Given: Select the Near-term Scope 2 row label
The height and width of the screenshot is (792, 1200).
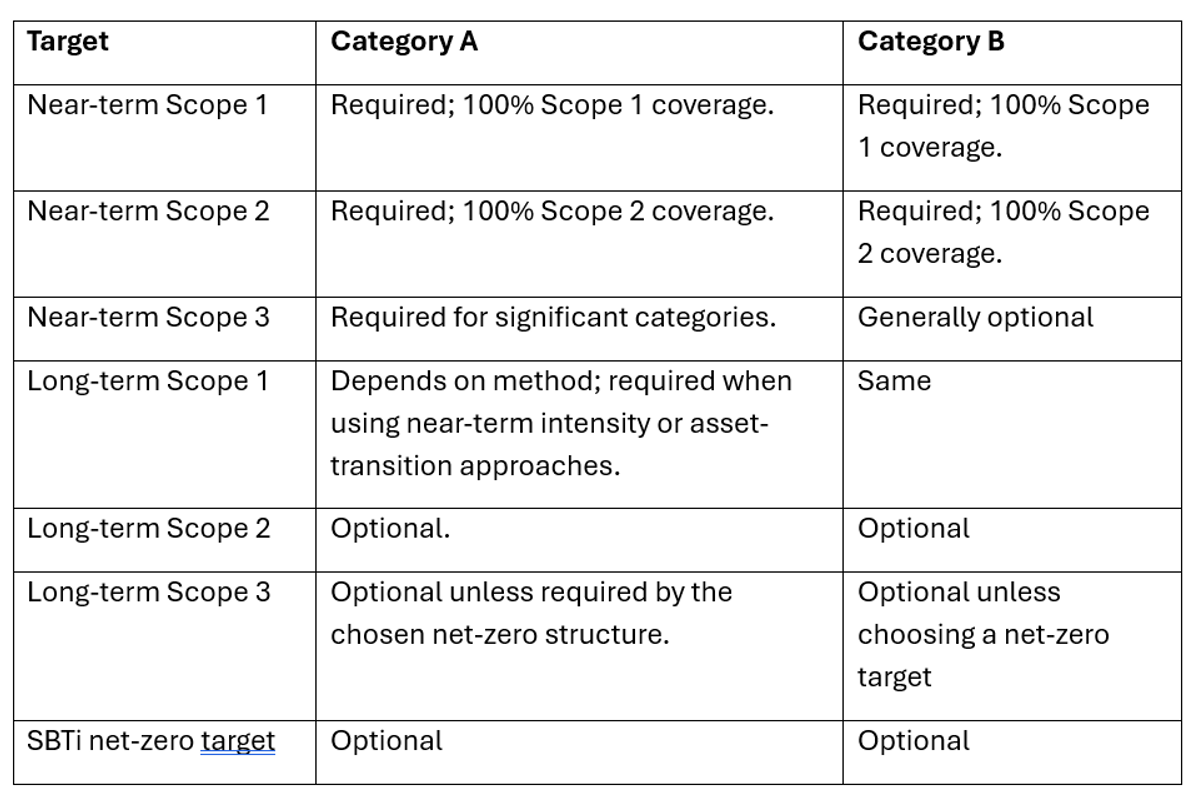Looking at the screenshot, I should click(148, 211).
